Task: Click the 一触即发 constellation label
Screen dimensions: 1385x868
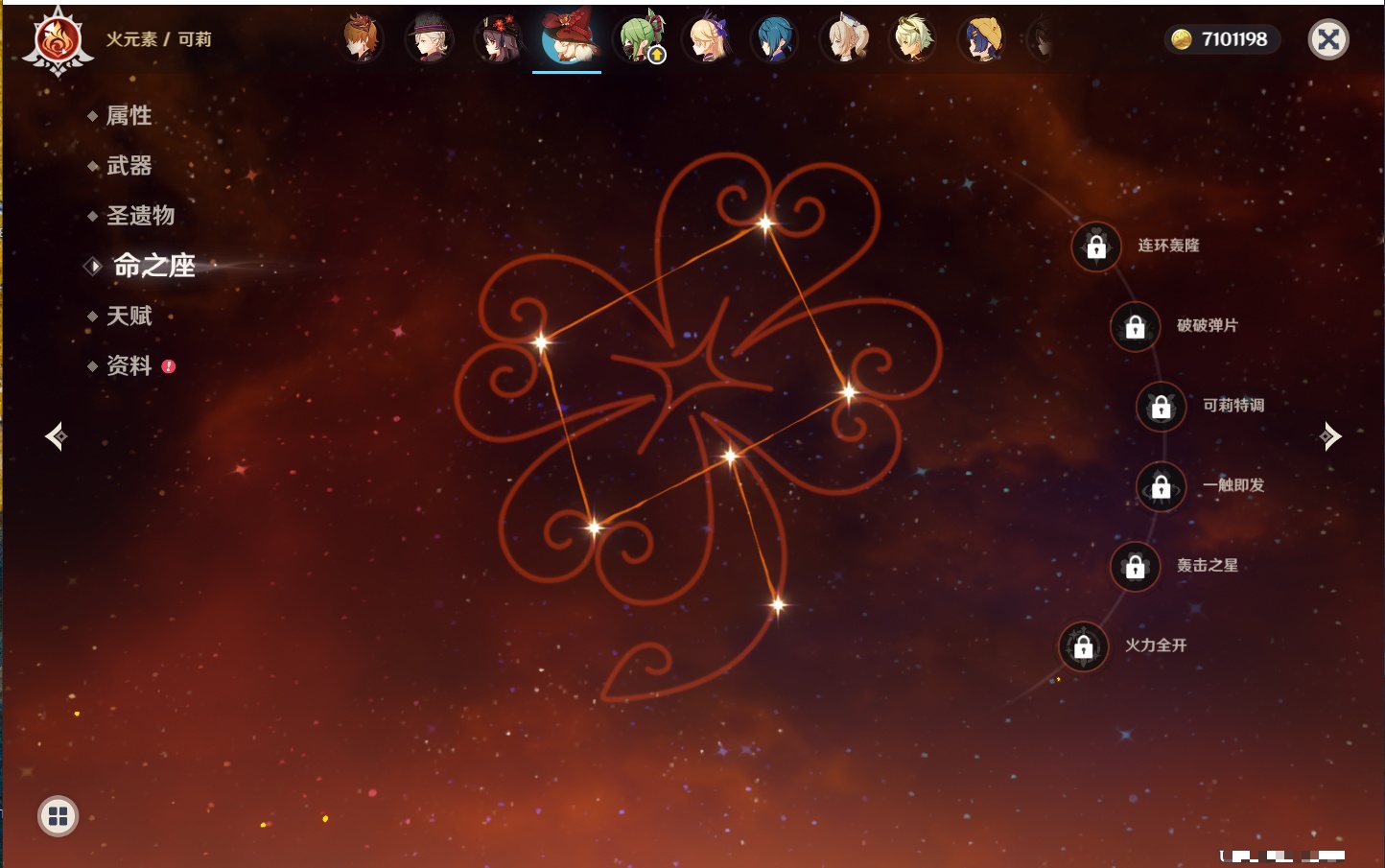Action: (x=1233, y=485)
